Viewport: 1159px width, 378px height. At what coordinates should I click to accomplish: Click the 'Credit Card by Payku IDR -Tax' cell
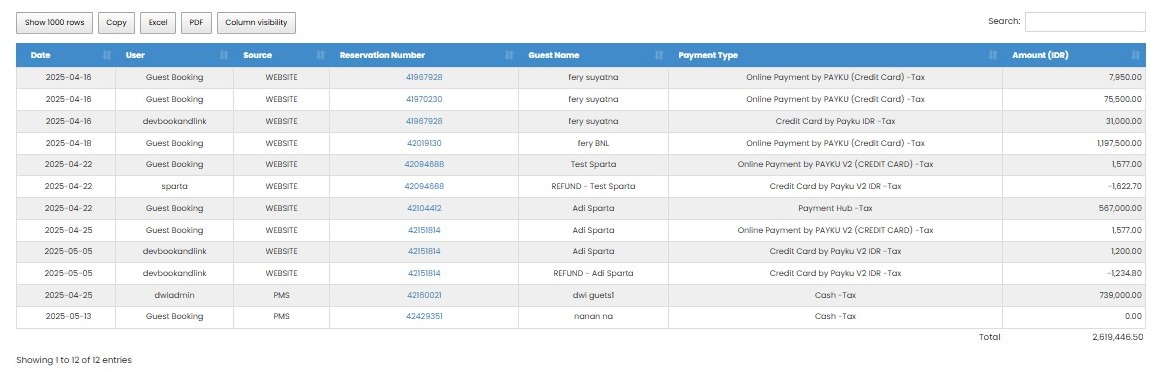[x=835, y=121]
